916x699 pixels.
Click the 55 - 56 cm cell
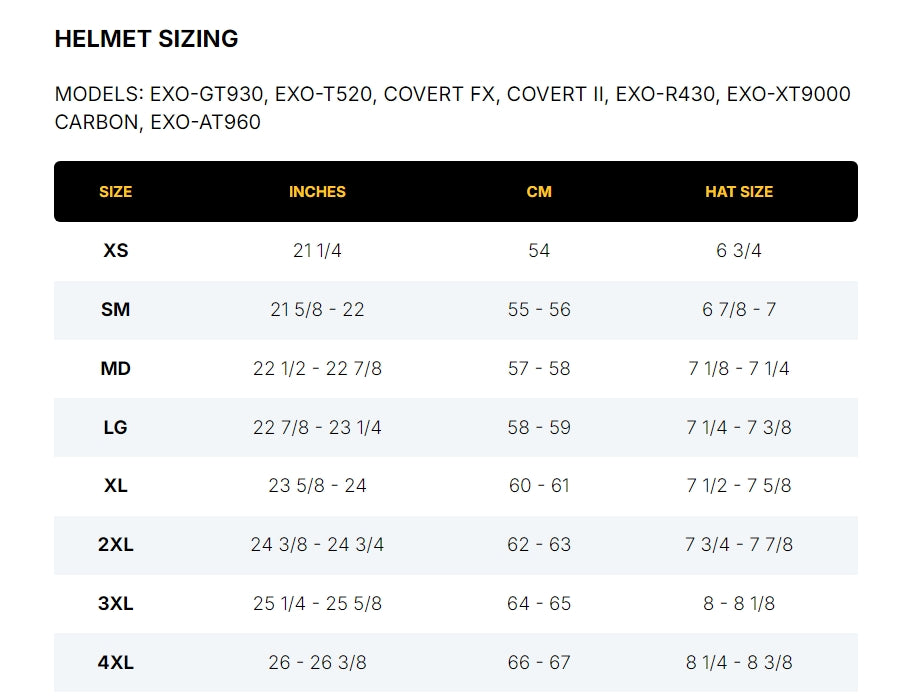pyautogui.click(x=539, y=309)
